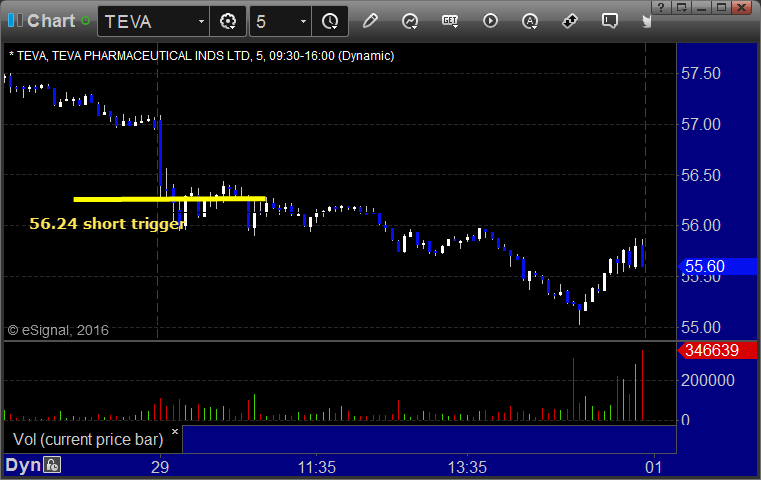The width and height of the screenshot is (761, 480).
Task: Maximize the chart window
Action: [x=721, y=7]
